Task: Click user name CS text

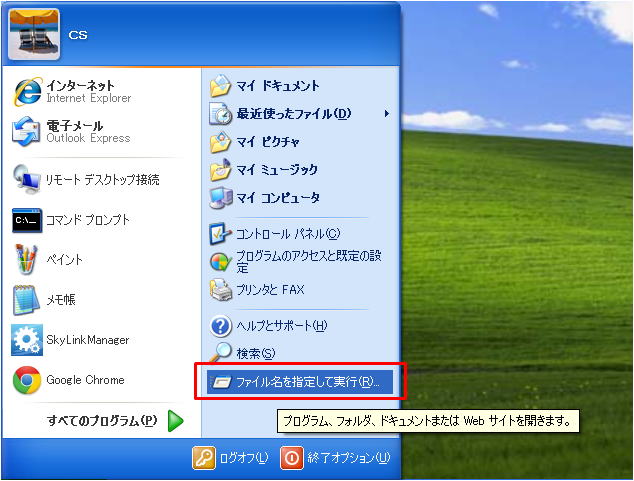Action: [x=78, y=35]
